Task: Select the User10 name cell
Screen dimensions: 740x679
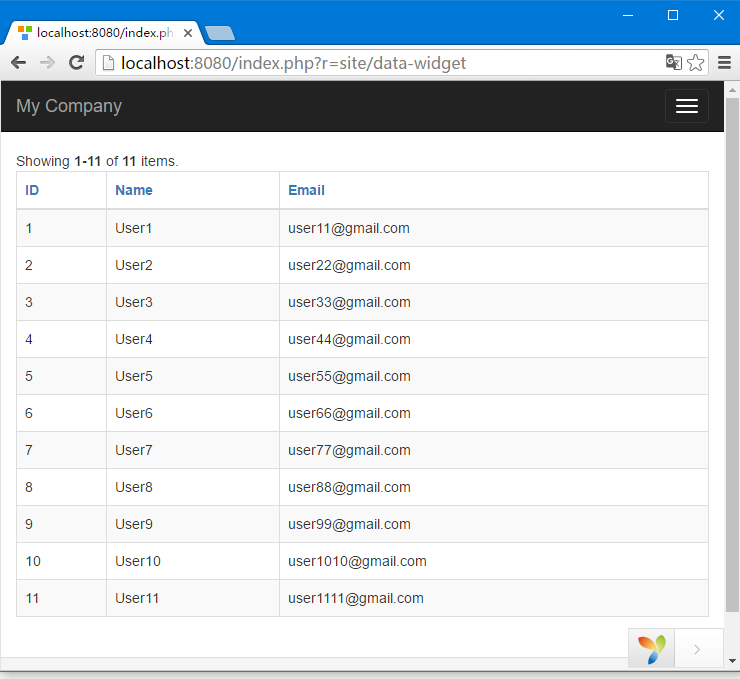Action: (x=193, y=562)
